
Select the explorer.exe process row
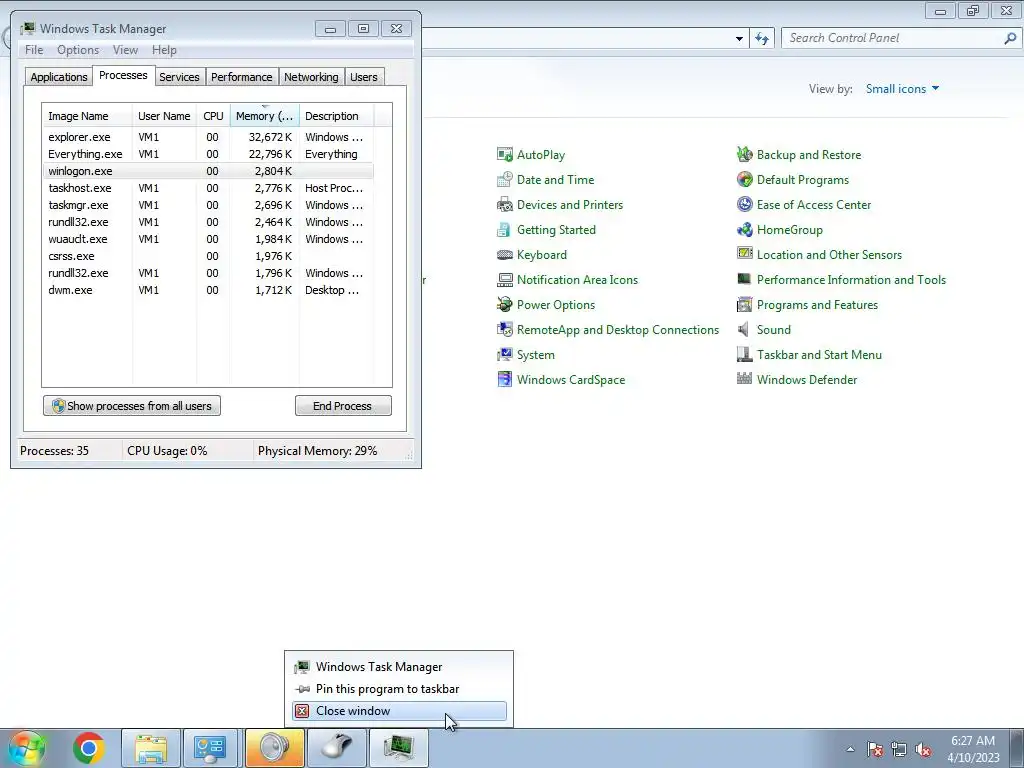point(208,137)
